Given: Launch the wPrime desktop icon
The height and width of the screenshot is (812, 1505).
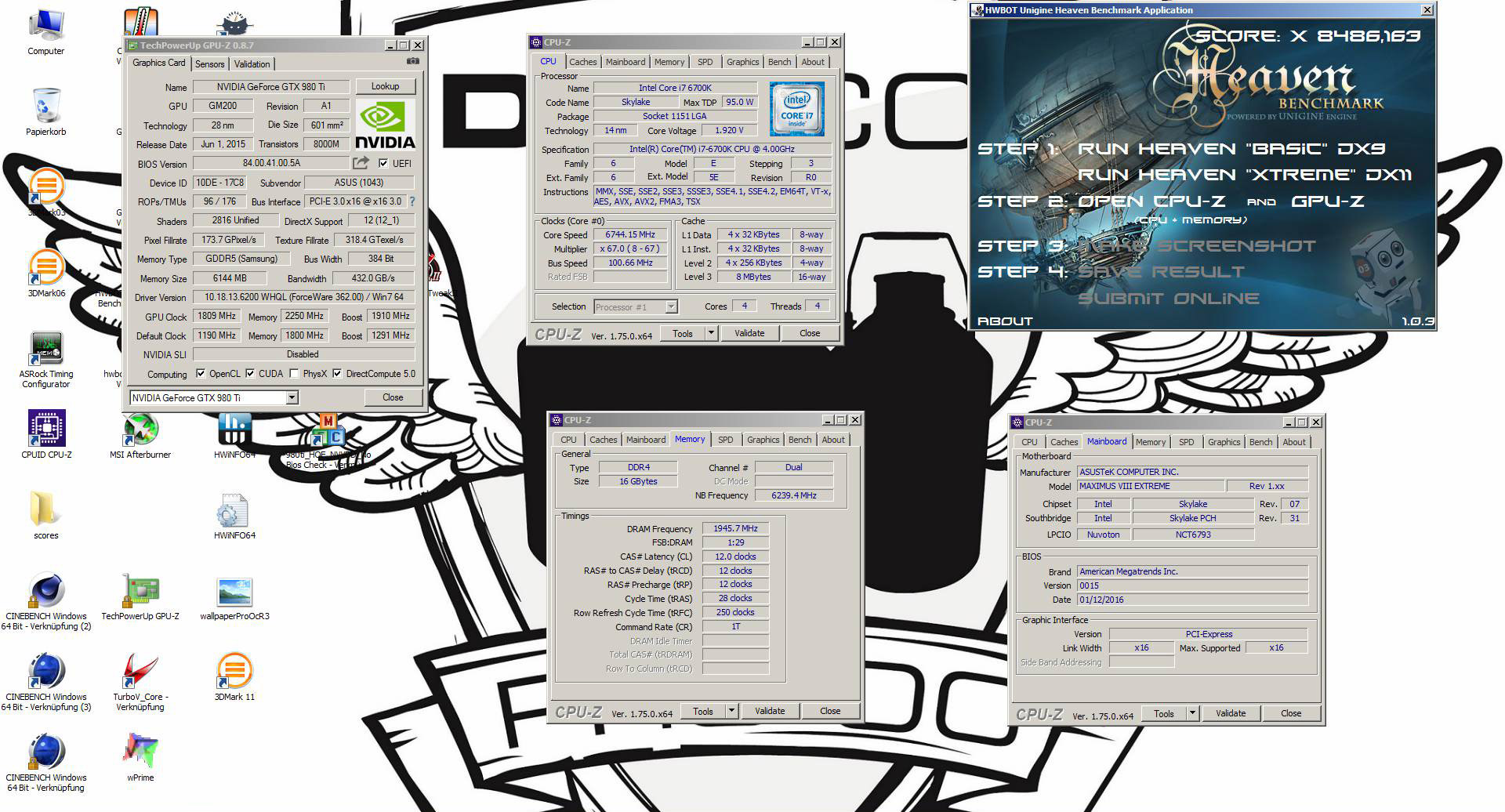Looking at the screenshot, I should coord(140,758).
